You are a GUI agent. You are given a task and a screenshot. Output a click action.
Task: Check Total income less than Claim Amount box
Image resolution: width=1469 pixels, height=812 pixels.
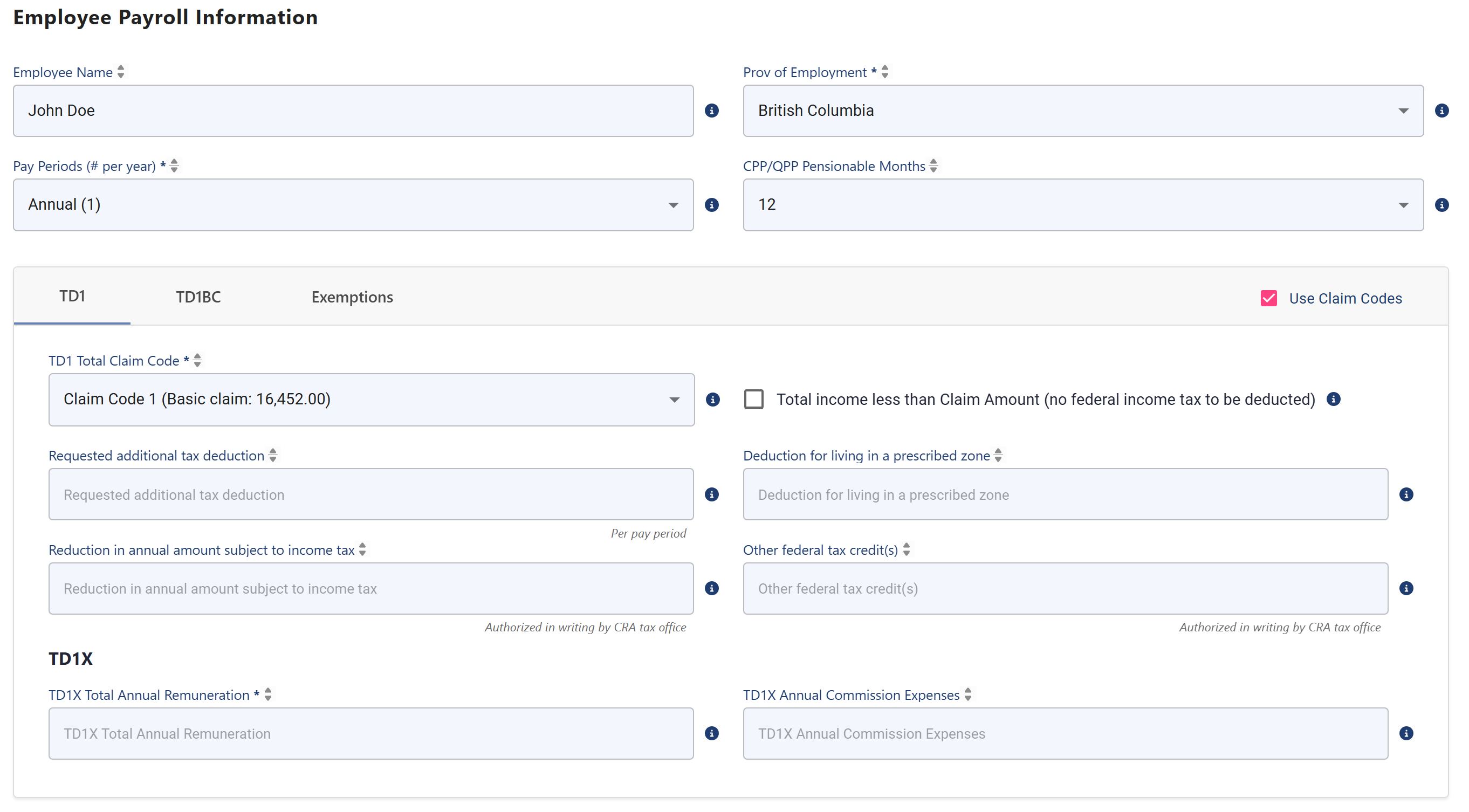pos(753,399)
